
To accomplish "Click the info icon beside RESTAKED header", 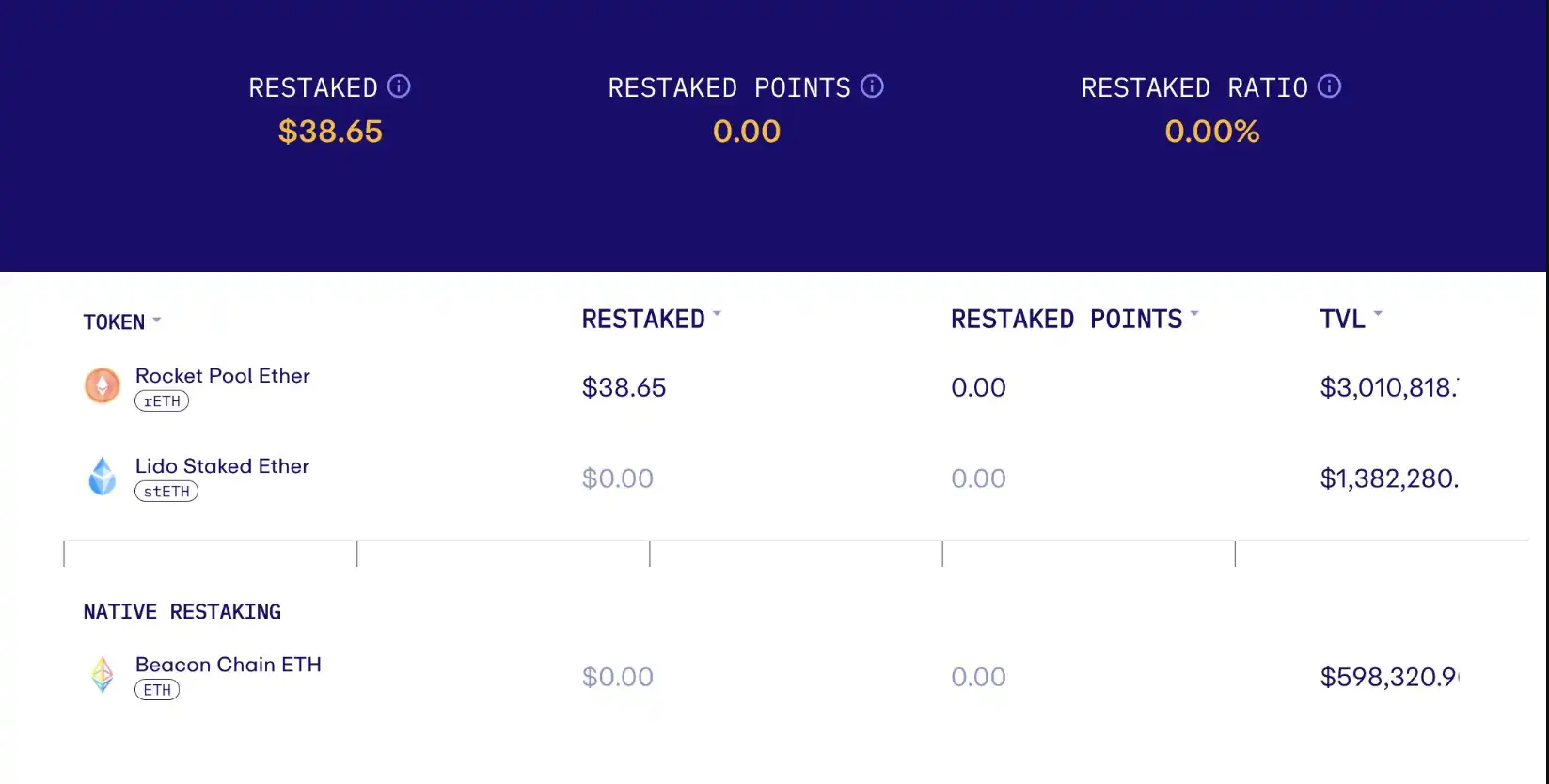I will pyautogui.click(x=399, y=86).
